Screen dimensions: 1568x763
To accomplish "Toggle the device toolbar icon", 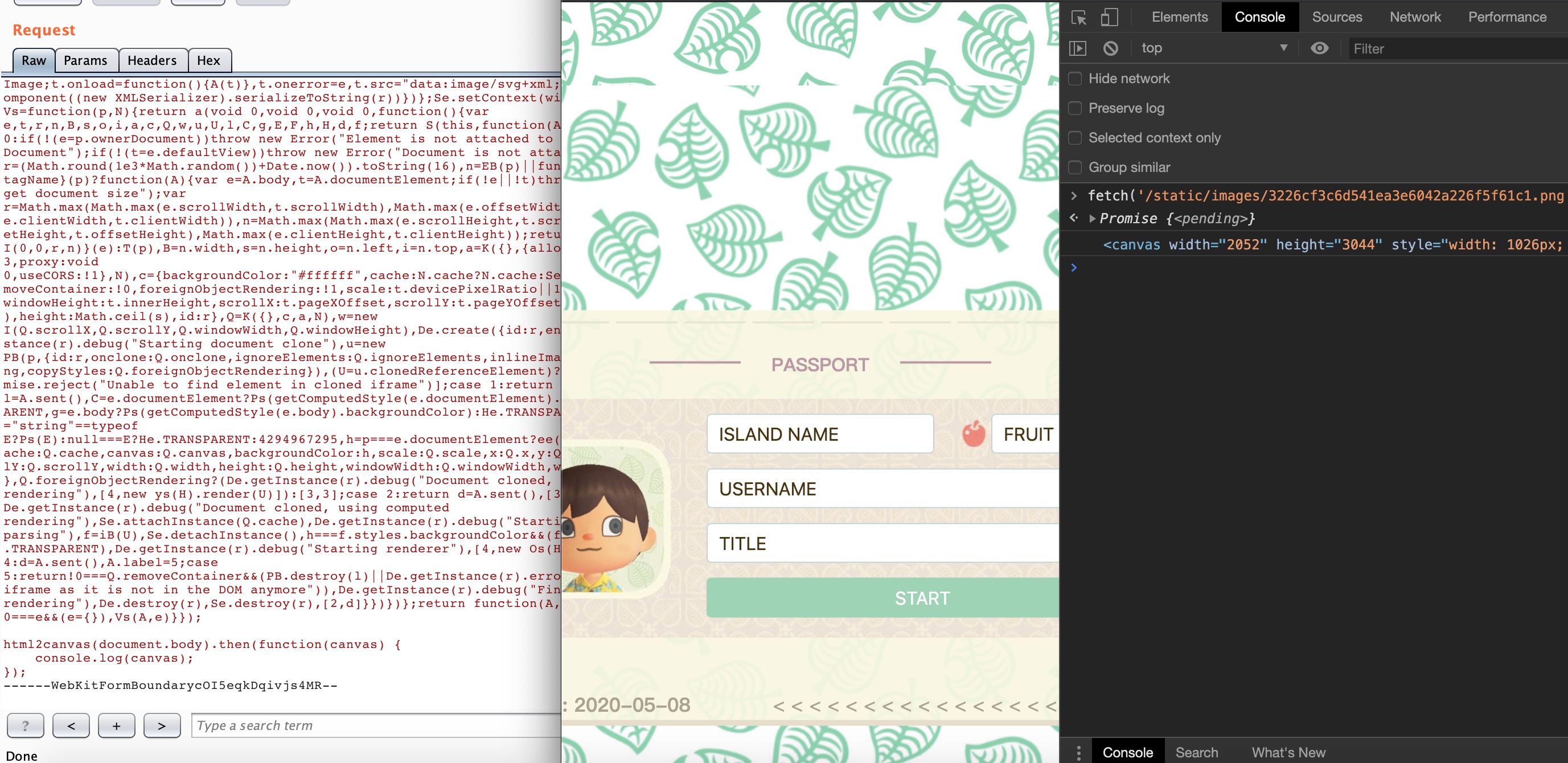I will tap(1109, 18).
